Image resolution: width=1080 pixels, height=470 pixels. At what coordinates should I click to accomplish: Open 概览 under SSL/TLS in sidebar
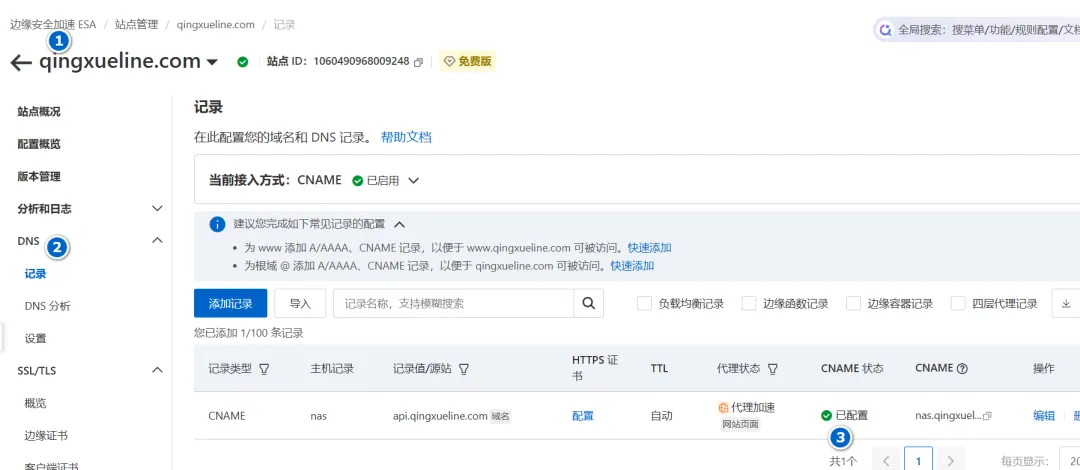pyautogui.click(x=35, y=402)
